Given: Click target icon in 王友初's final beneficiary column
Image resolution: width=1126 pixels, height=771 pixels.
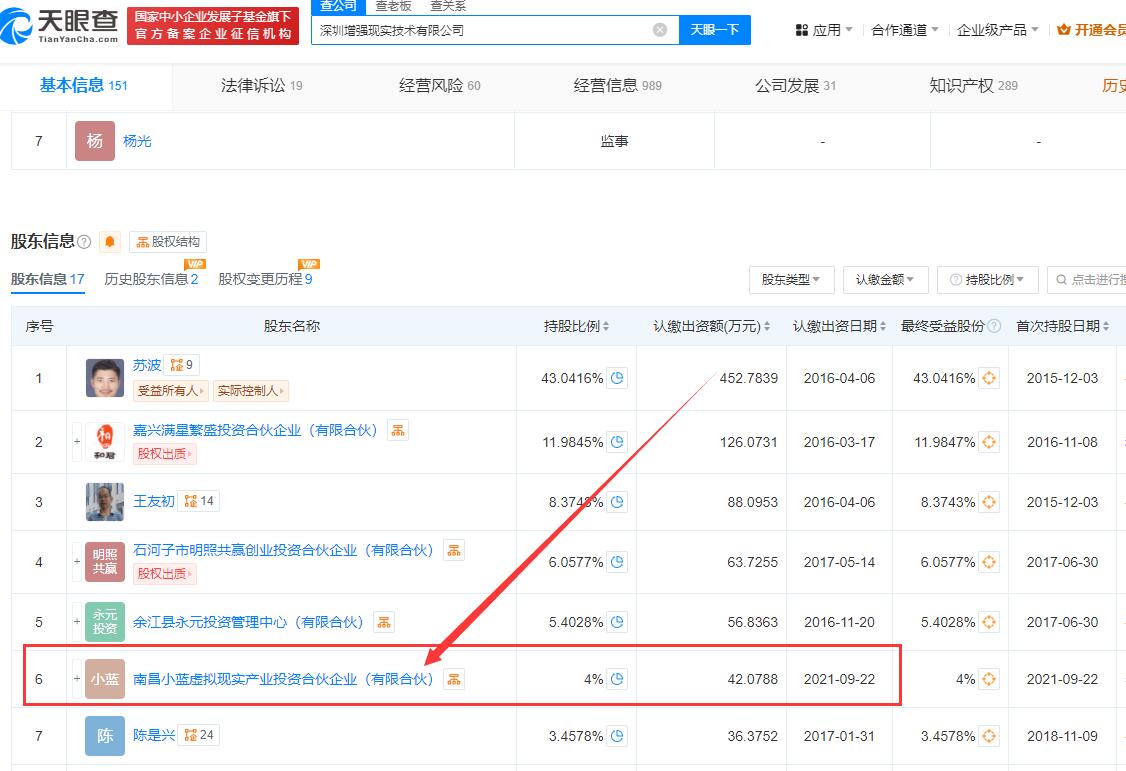Looking at the screenshot, I should point(988,502).
